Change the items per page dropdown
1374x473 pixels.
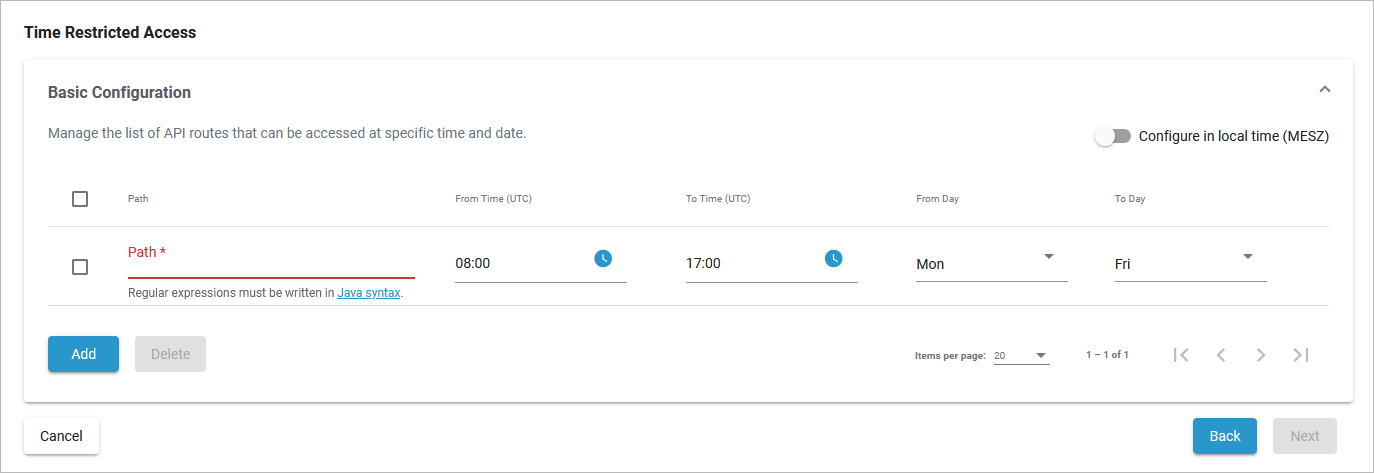tap(1021, 356)
